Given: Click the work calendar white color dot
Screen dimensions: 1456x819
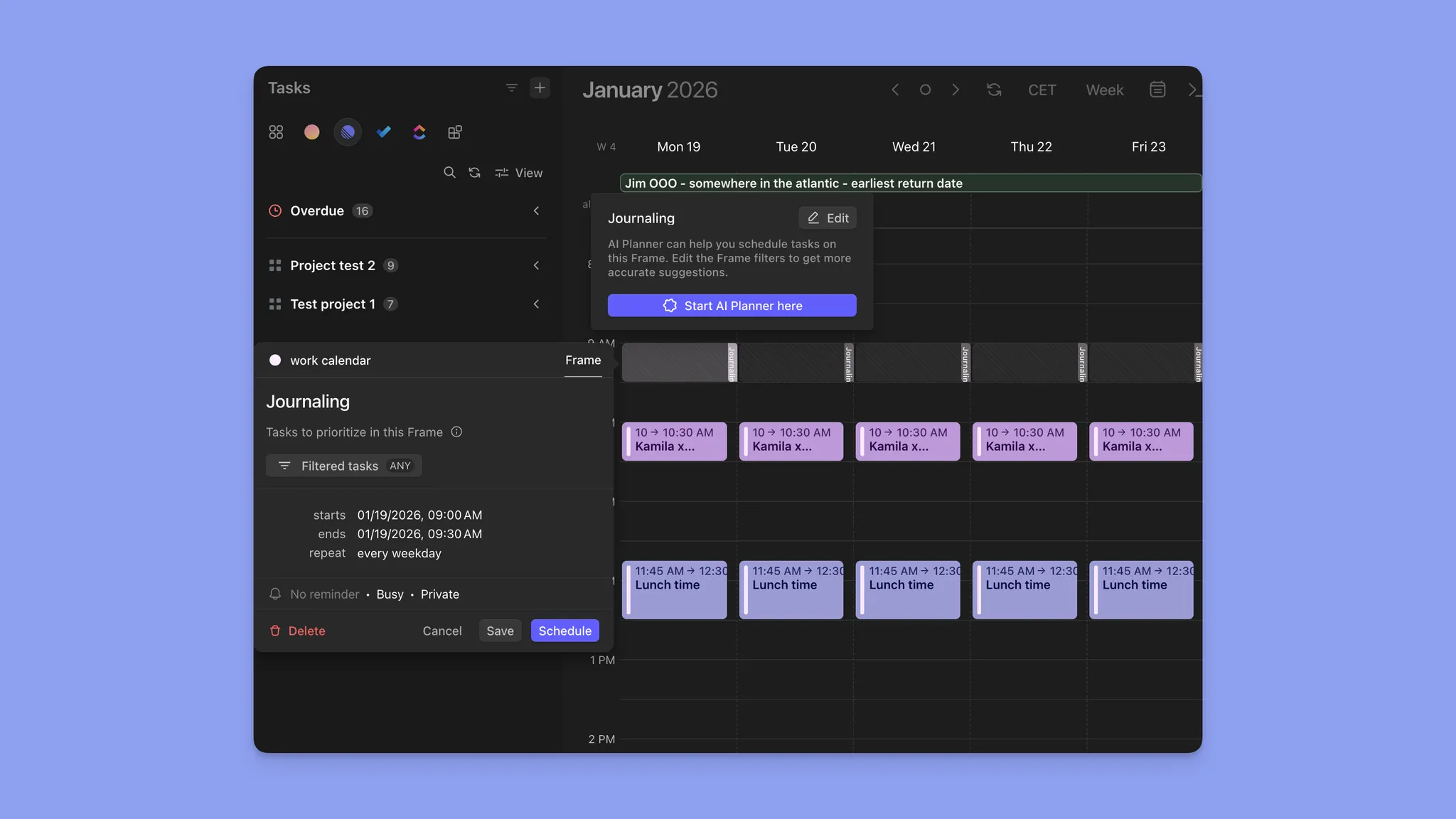Looking at the screenshot, I should click(275, 360).
